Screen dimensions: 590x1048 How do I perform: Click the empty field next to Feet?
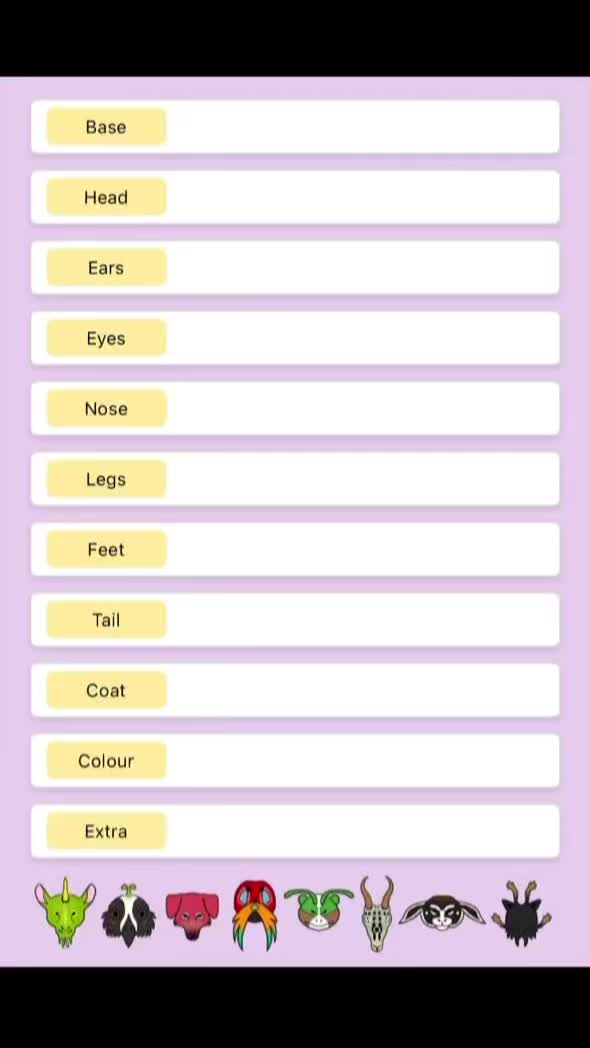point(362,549)
